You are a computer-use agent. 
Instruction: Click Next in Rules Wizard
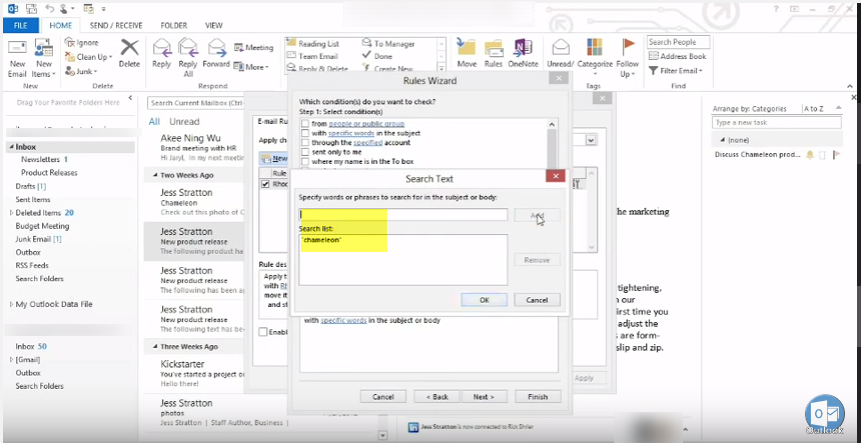coord(483,396)
